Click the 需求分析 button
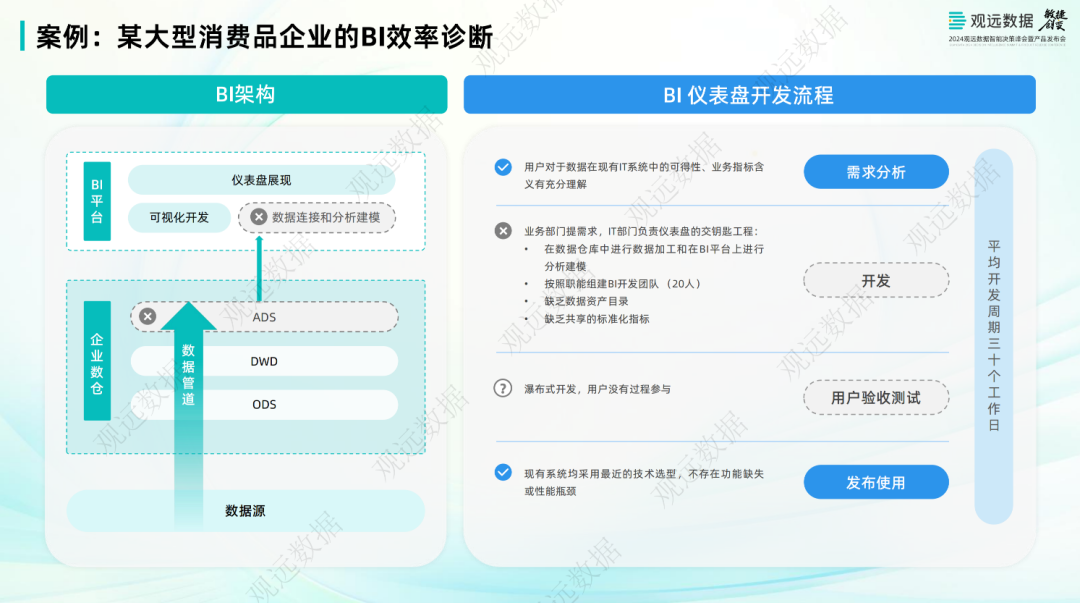Screen dimensions: 1080x603 pos(876,172)
